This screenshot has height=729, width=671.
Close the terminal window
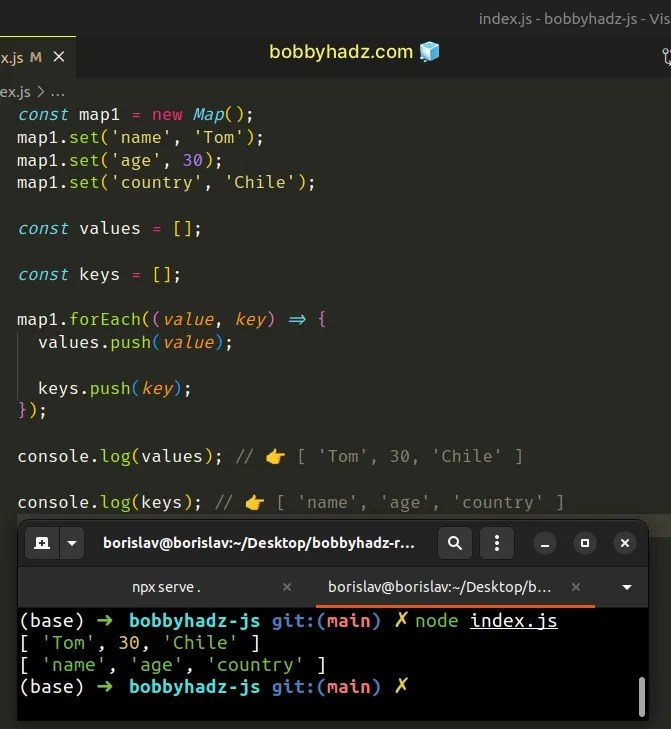[x=625, y=543]
